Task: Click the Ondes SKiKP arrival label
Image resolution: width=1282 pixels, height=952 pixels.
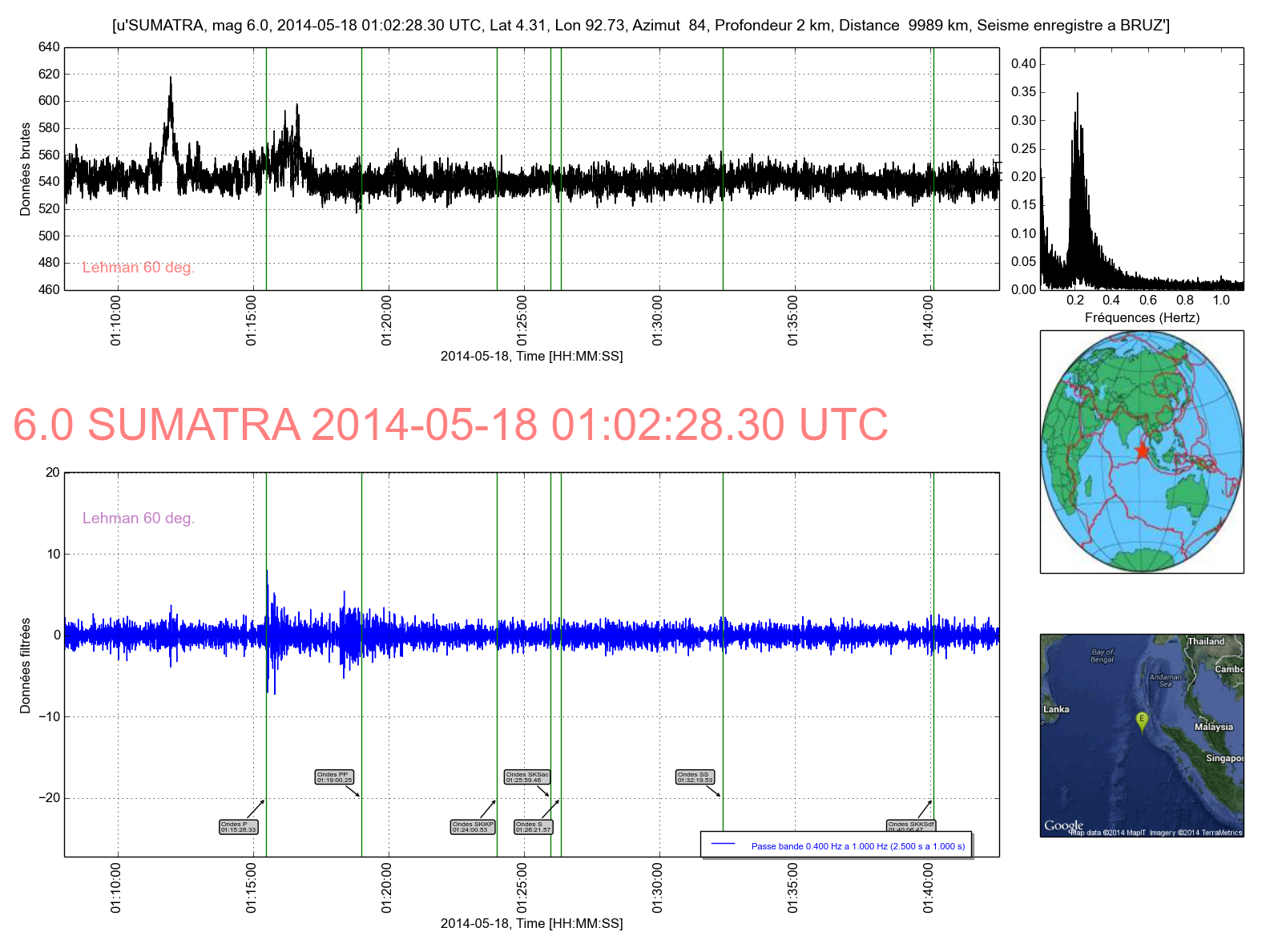Action: (x=473, y=827)
